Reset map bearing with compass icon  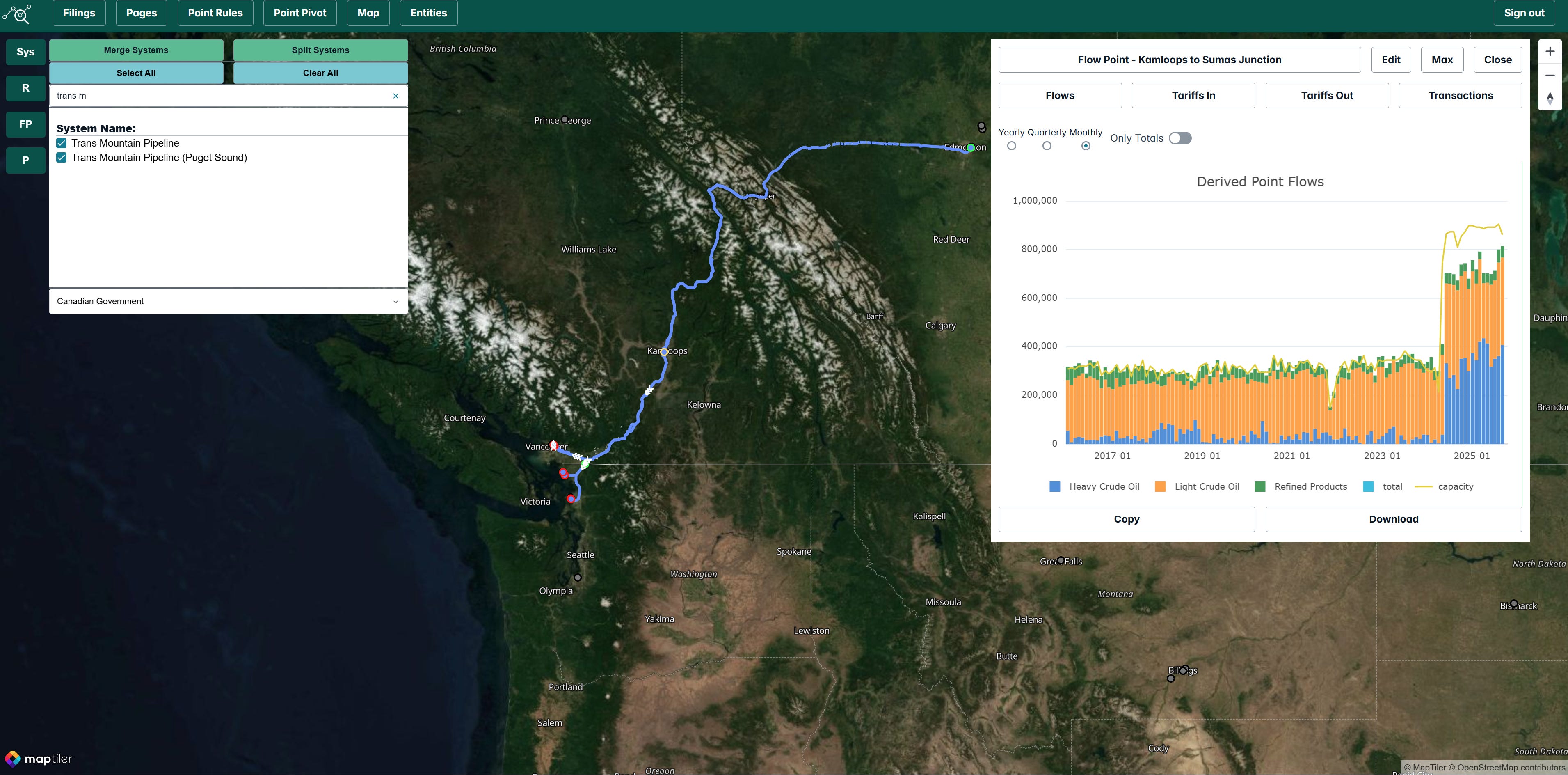click(1550, 99)
